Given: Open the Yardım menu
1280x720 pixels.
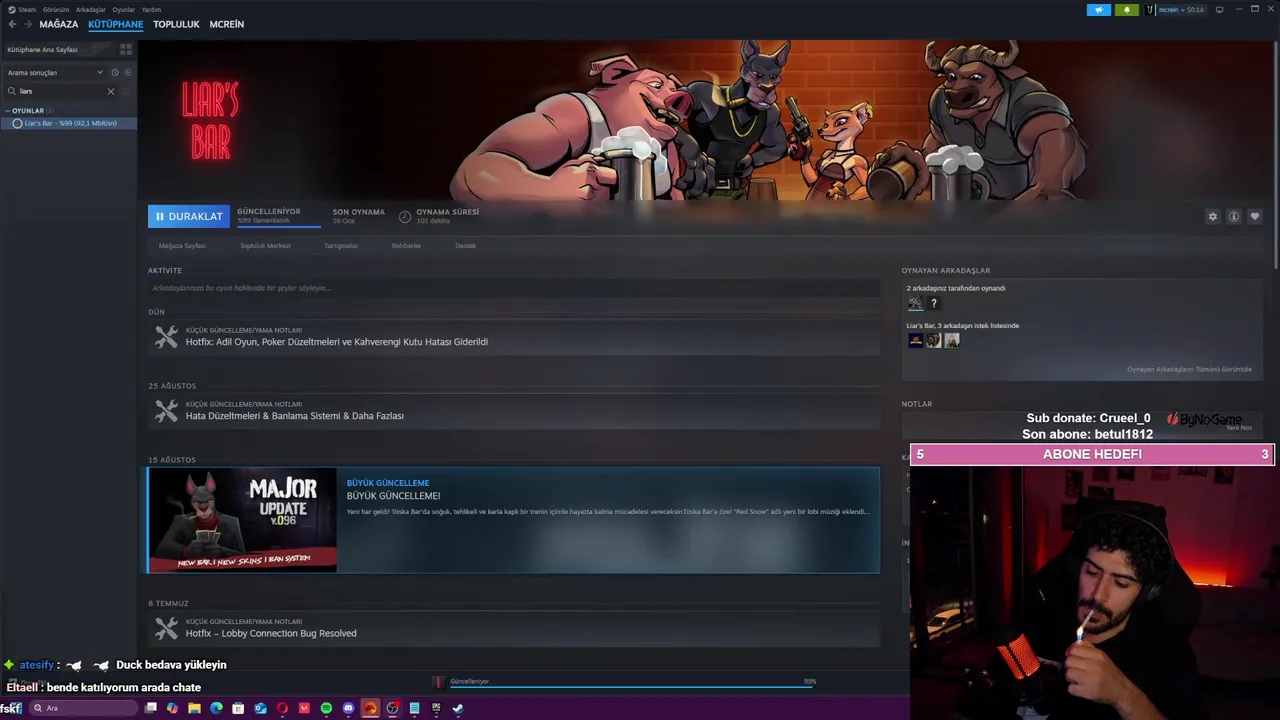Looking at the screenshot, I should click(151, 9).
